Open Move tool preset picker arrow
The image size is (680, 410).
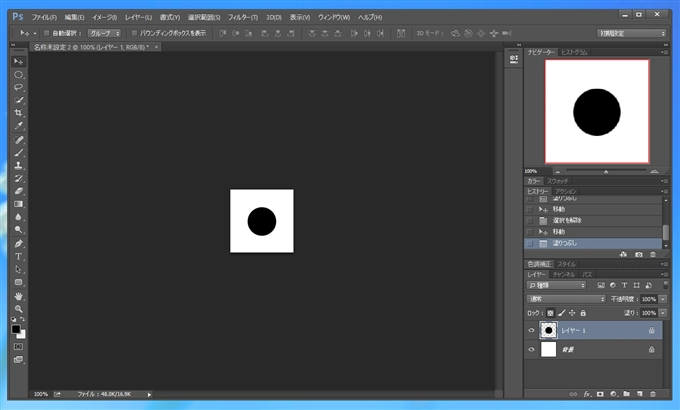click(35, 33)
